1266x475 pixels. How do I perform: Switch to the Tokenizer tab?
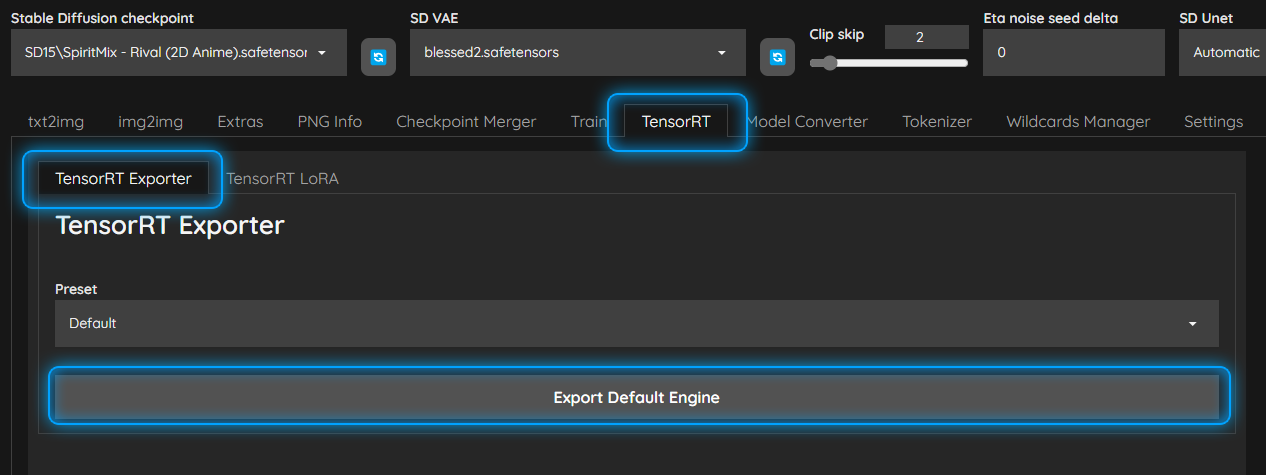(937, 121)
